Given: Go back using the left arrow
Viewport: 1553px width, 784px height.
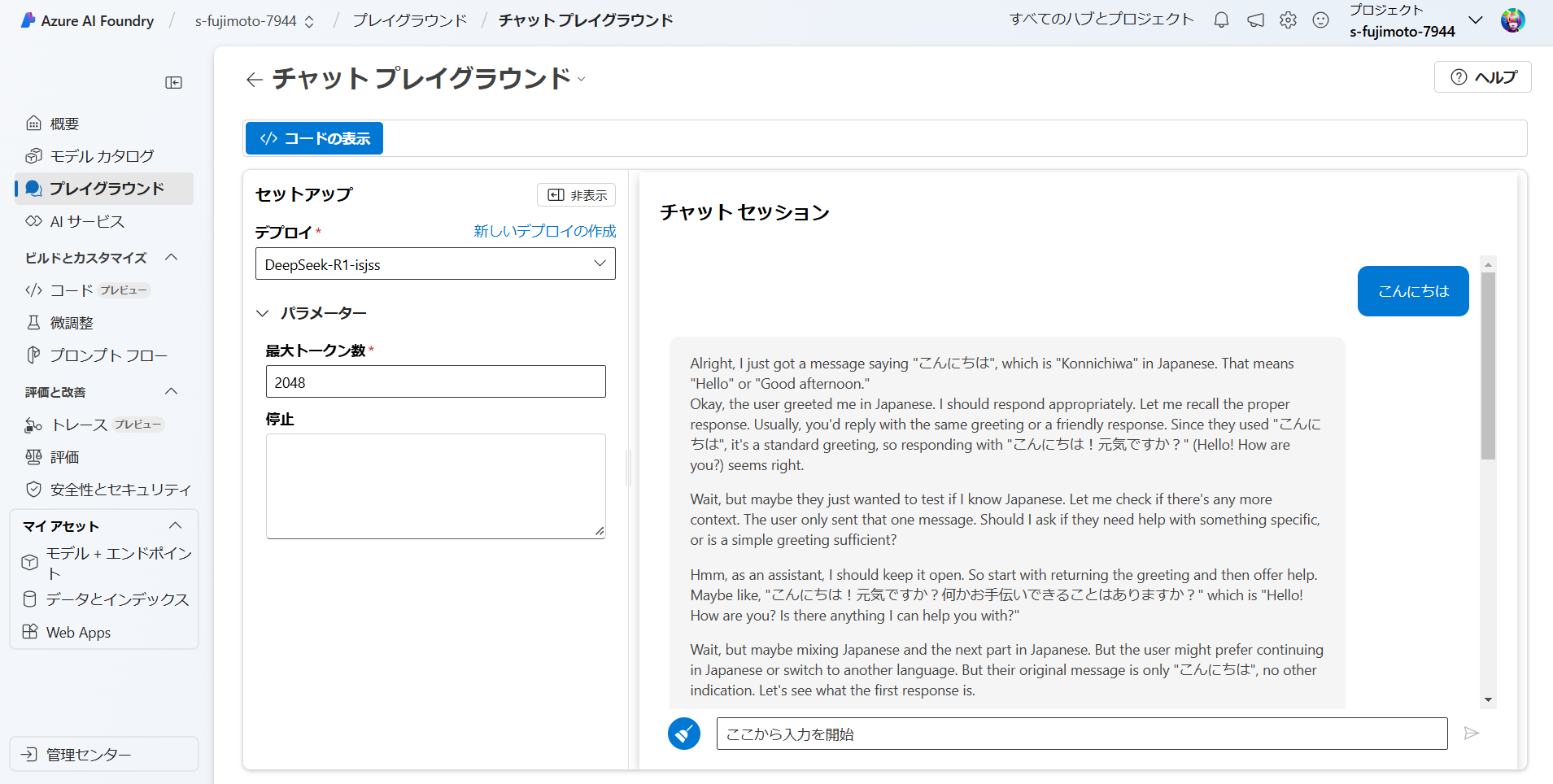Looking at the screenshot, I should point(255,79).
